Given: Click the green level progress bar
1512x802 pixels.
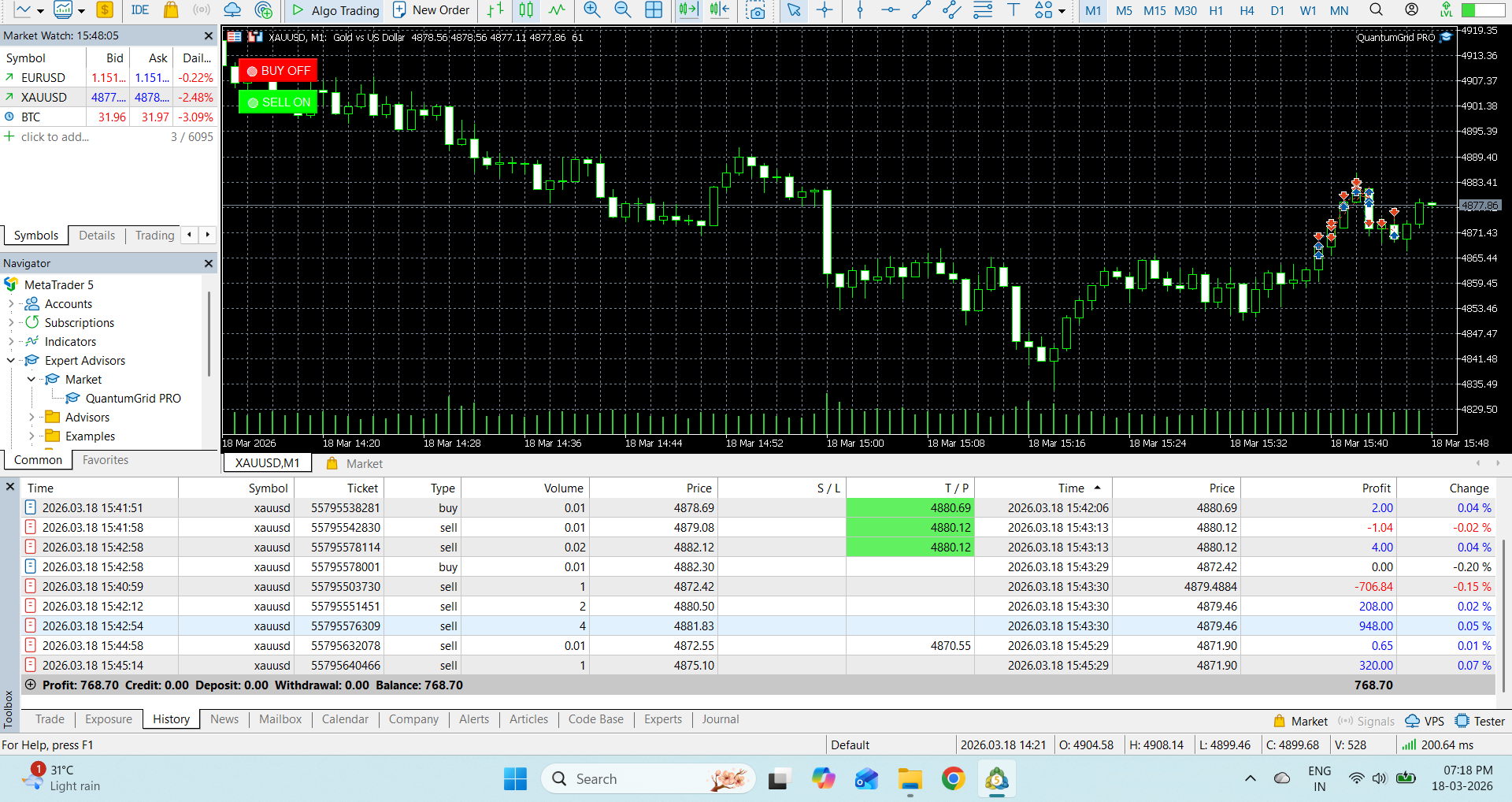Looking at the screenshot, I should pyautogui.click(x=1483, y=10).
